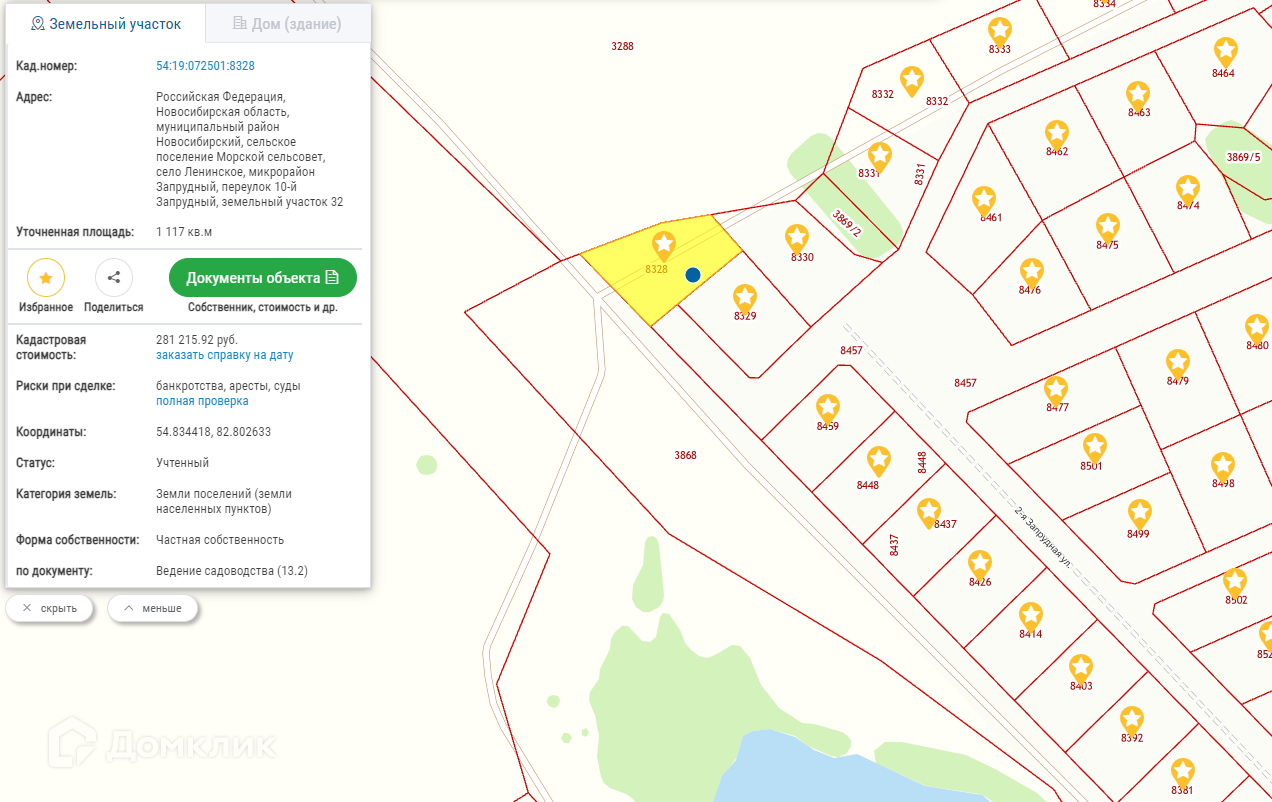The height and width of the screenshot is (802, 1272).
Task: Open the полная проверка link
Action: tap(202, 401)
